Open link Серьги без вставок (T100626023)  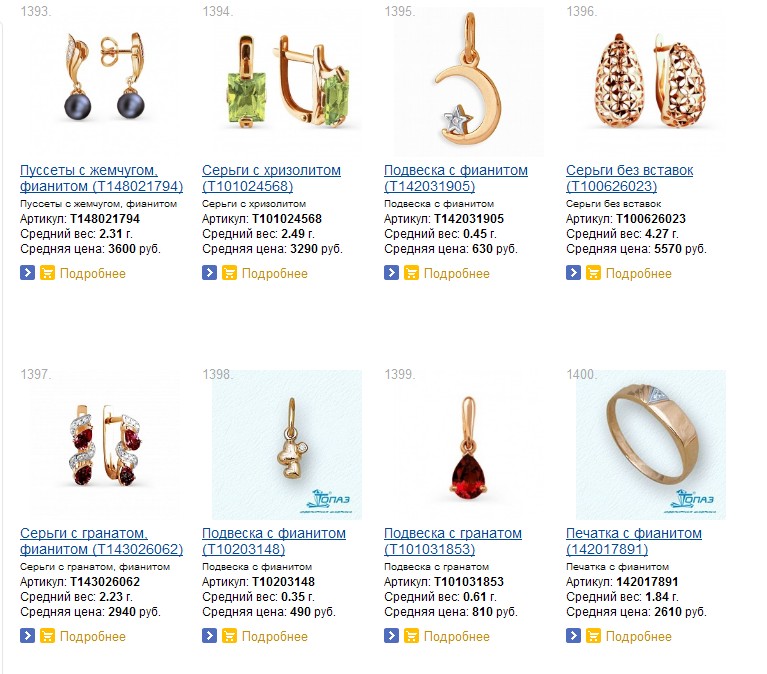(x=630, y=178)
